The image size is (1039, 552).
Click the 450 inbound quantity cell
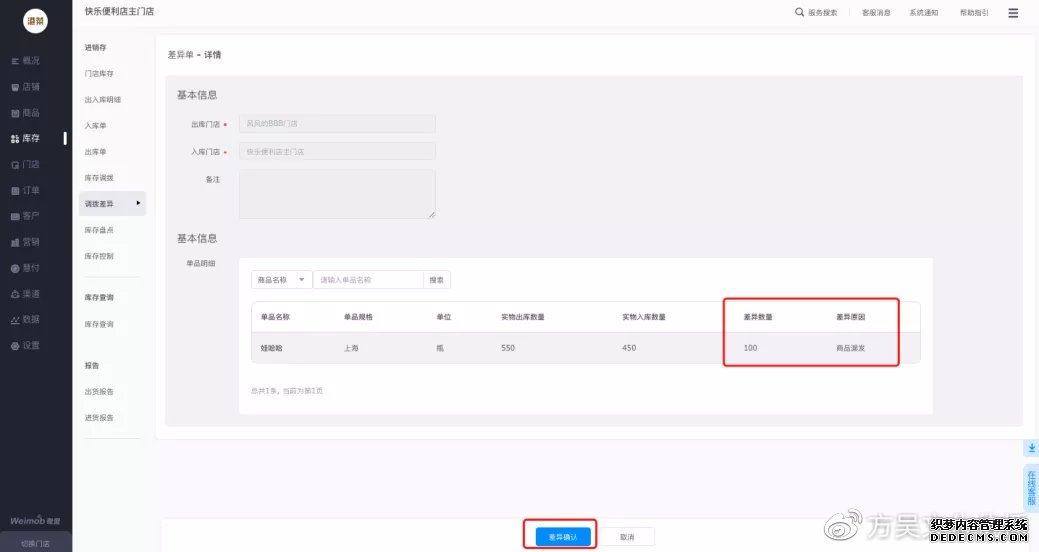(x=629, y=348)
